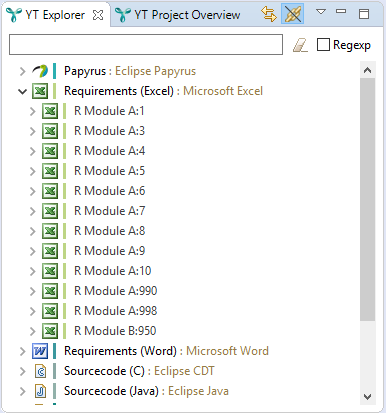The height and width of the screenshot is (413, 386).
Task: Click the link with editor toolbar icon
Action: (269, 14)
